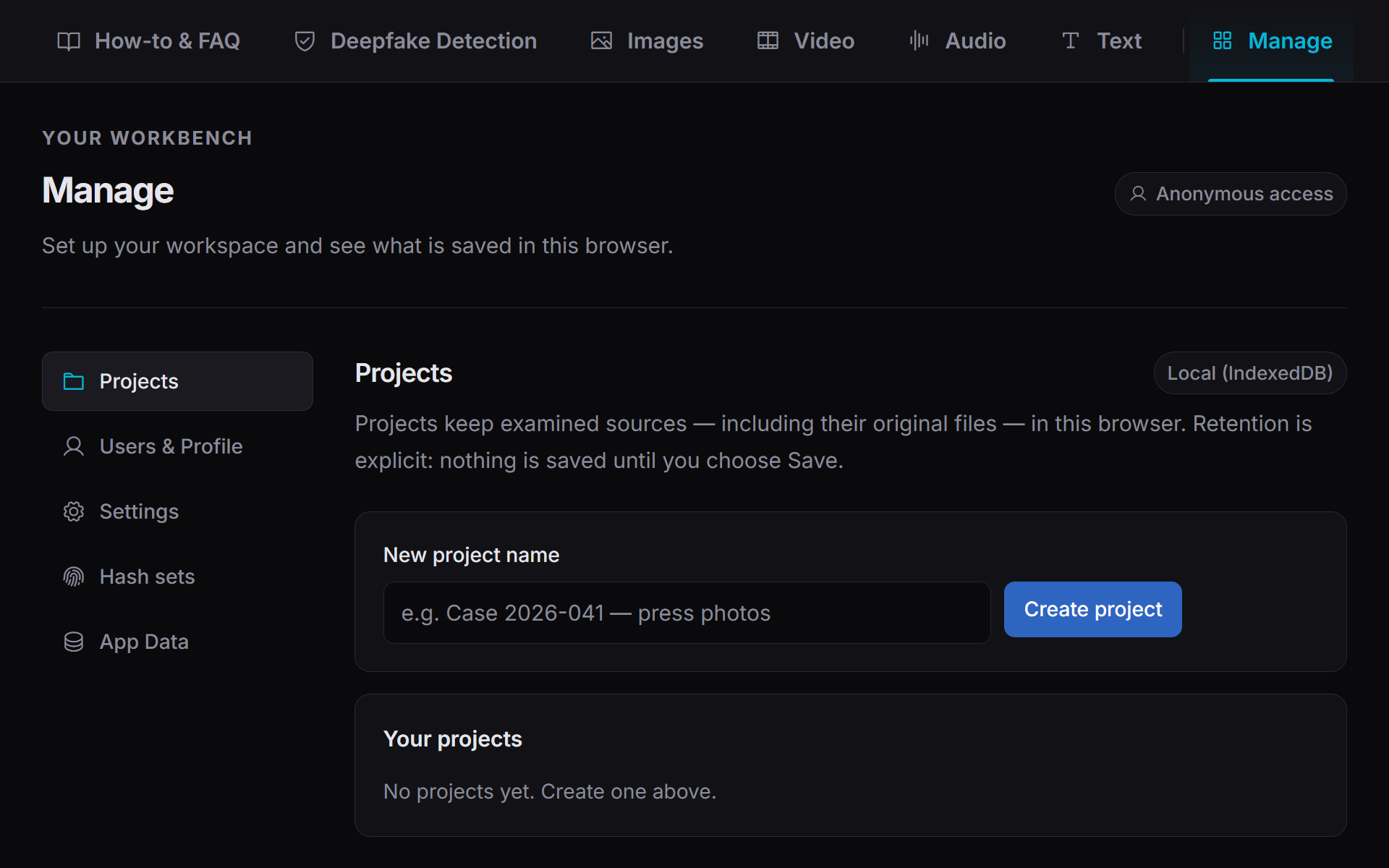
Task: Click the open book icon beside How-to & FAQ
Action: (69, 41)
